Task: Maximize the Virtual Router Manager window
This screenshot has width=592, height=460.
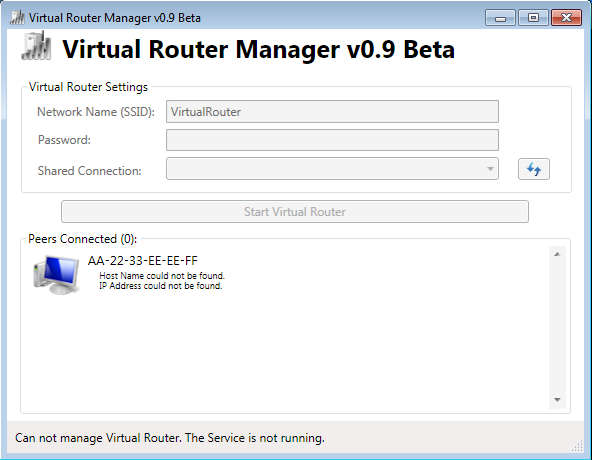Action: (533, 18)
